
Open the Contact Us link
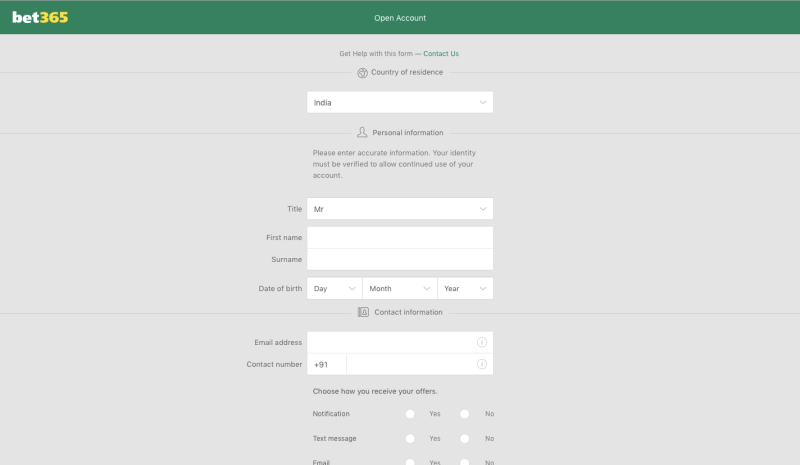coord(441,54)
